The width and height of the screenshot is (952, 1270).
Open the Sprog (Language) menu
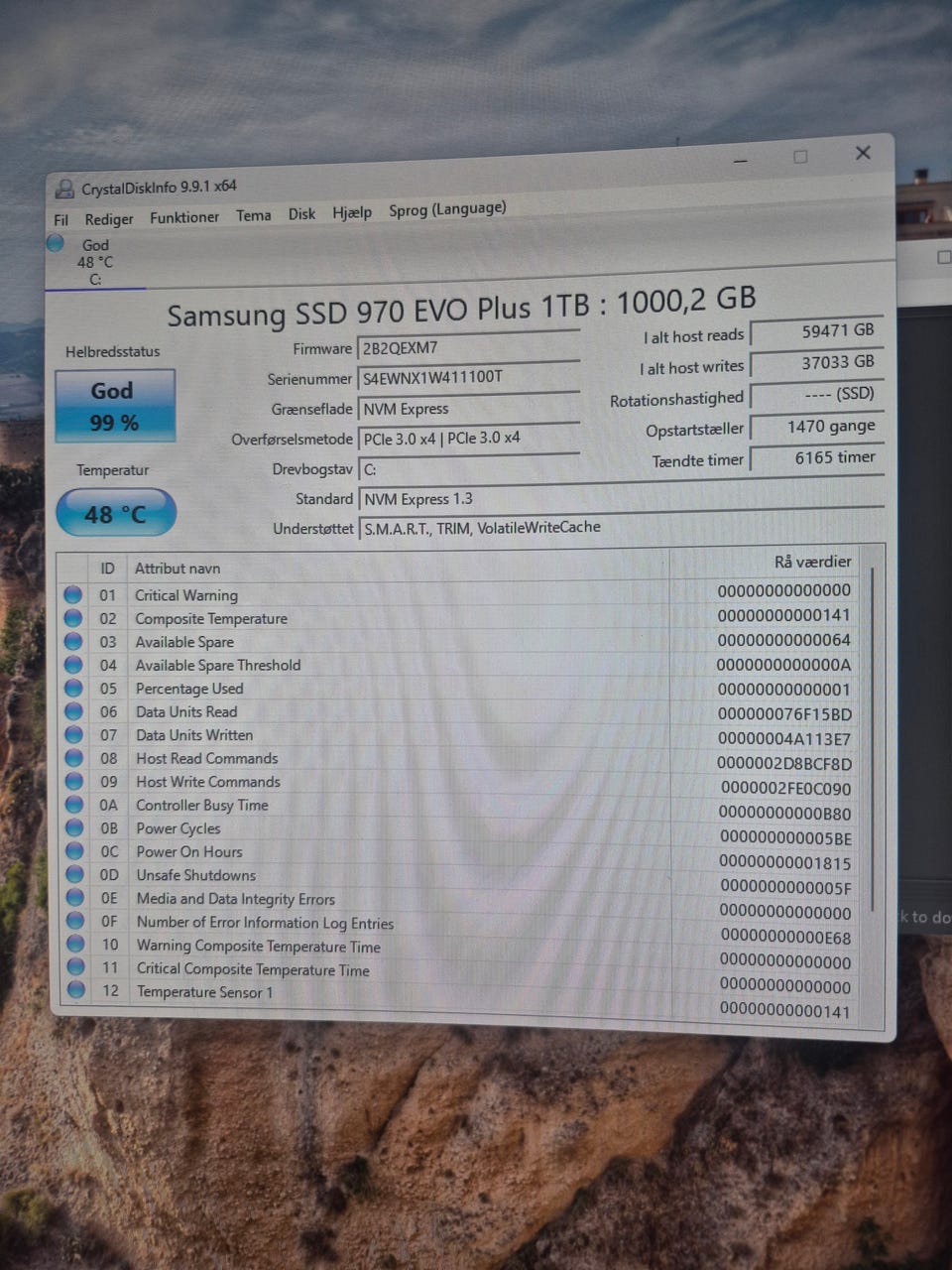point(447,209)
